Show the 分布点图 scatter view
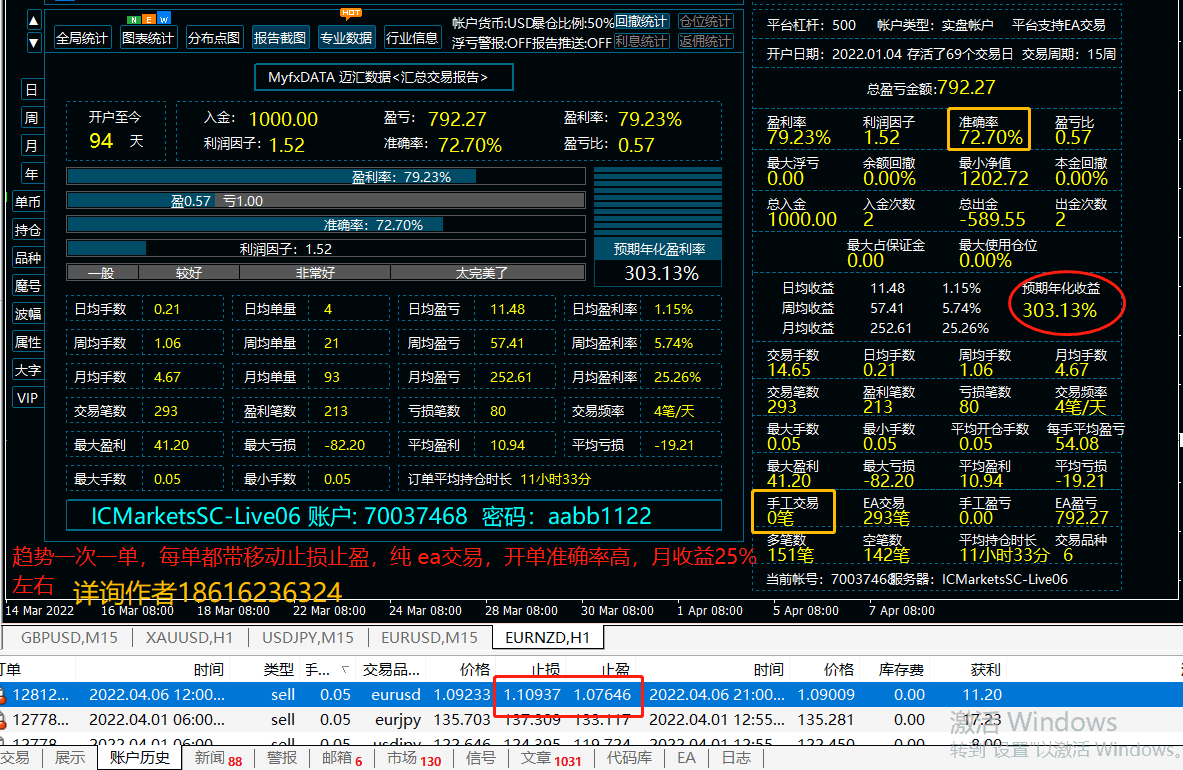The image size is (1183, 770). pyautogui.click(x=214, y=38)
